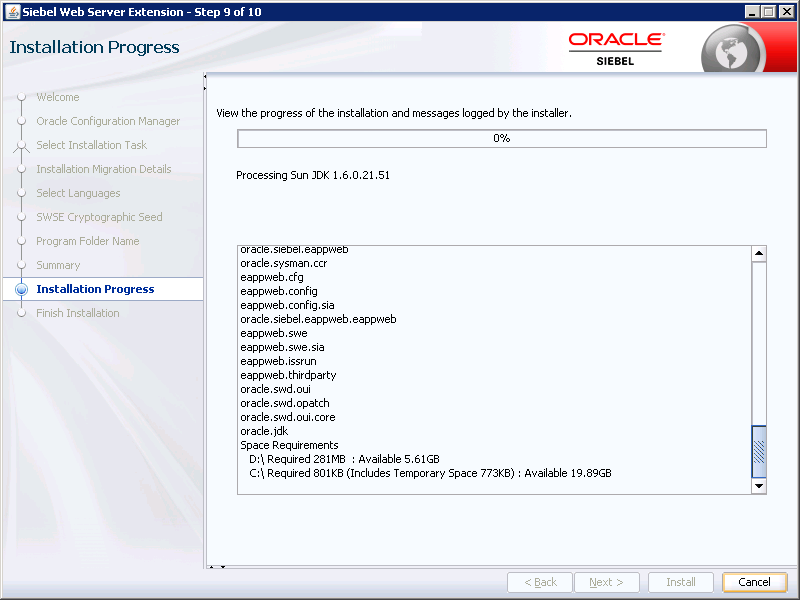Click 'Space Requirements' log line
This screenshot has height=600, width=800.
point(289,445)
